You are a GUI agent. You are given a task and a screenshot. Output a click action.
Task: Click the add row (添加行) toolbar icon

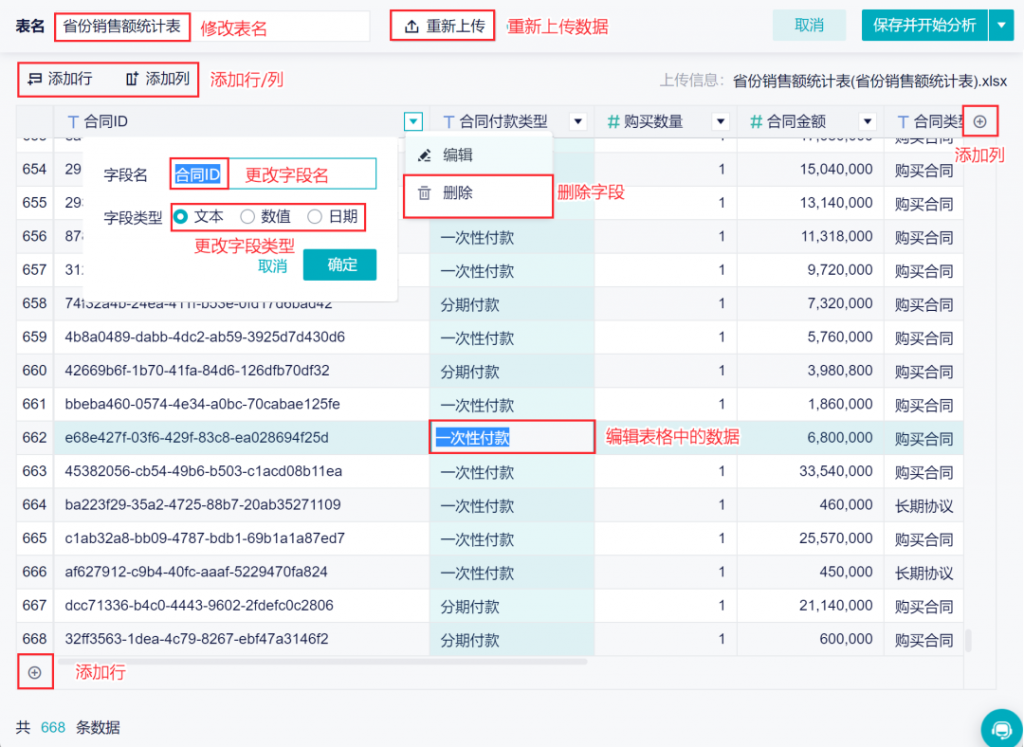click(x=35, y=79)
